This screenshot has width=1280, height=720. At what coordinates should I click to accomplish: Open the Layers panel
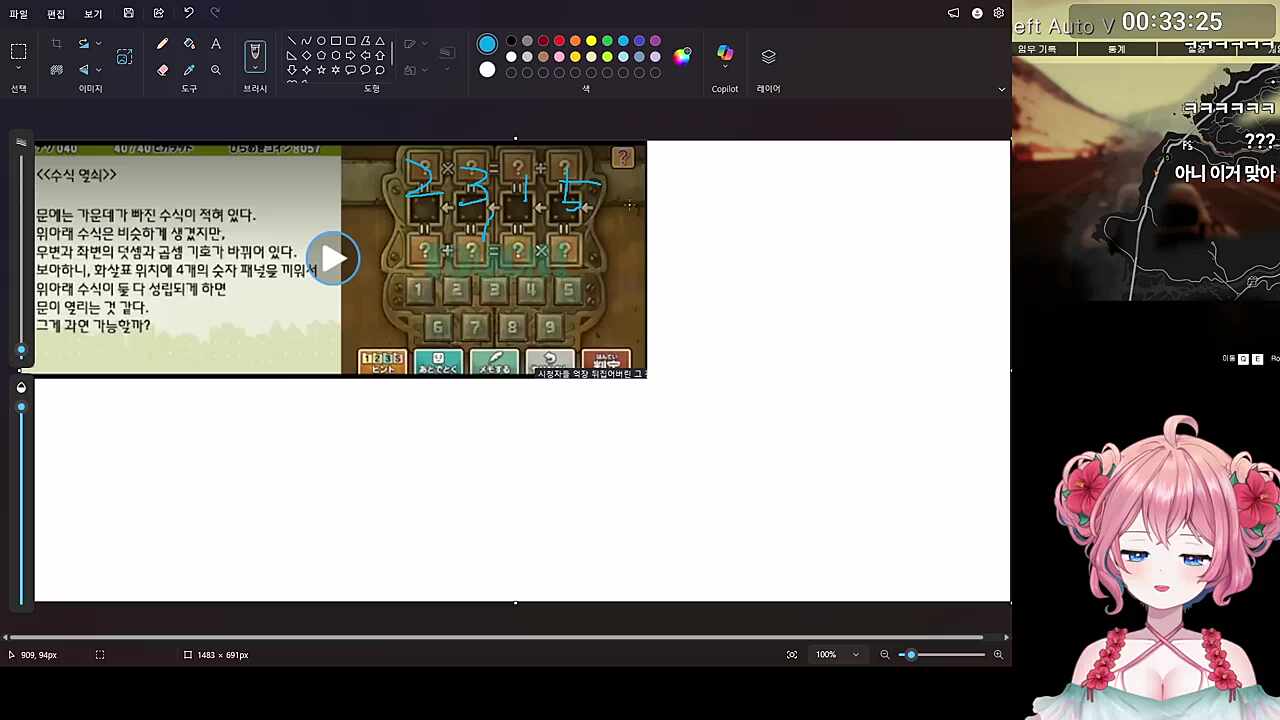[x=768, y=57]
